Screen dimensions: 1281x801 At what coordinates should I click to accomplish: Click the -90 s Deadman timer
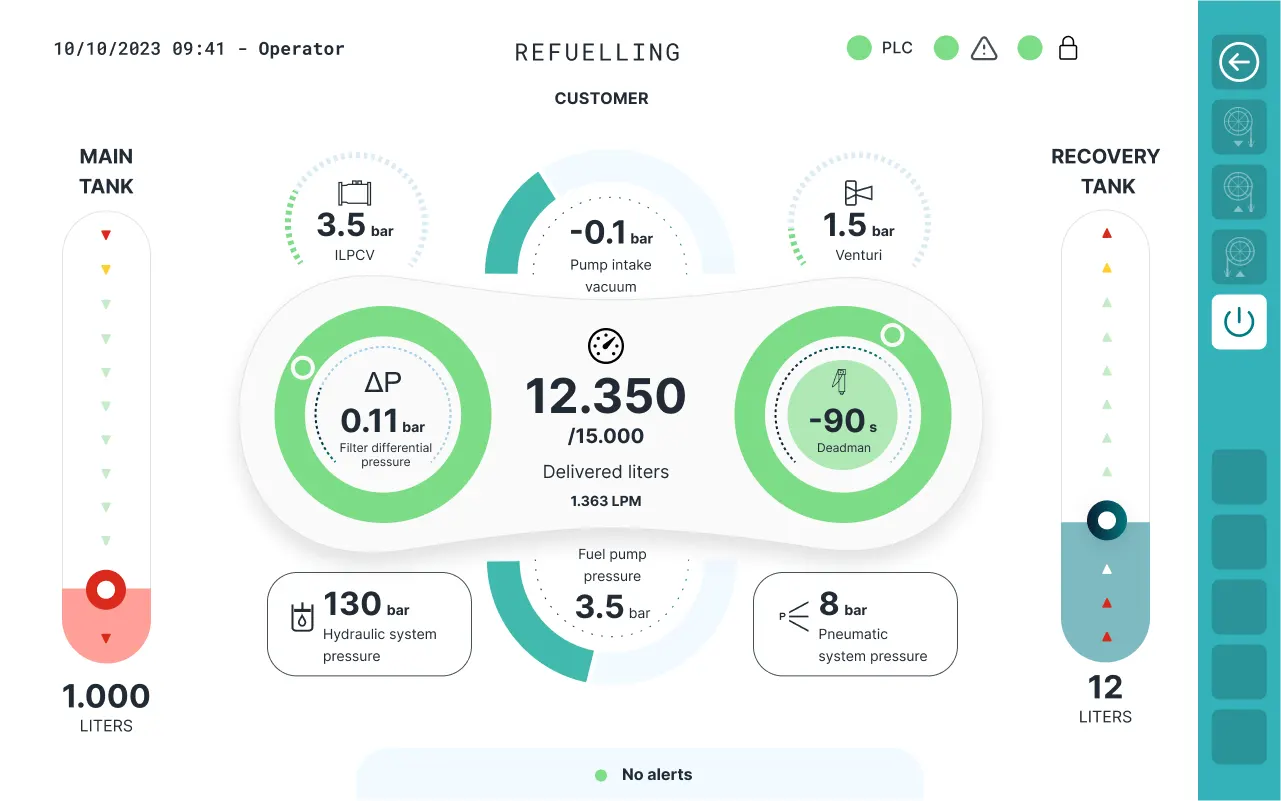844,421
